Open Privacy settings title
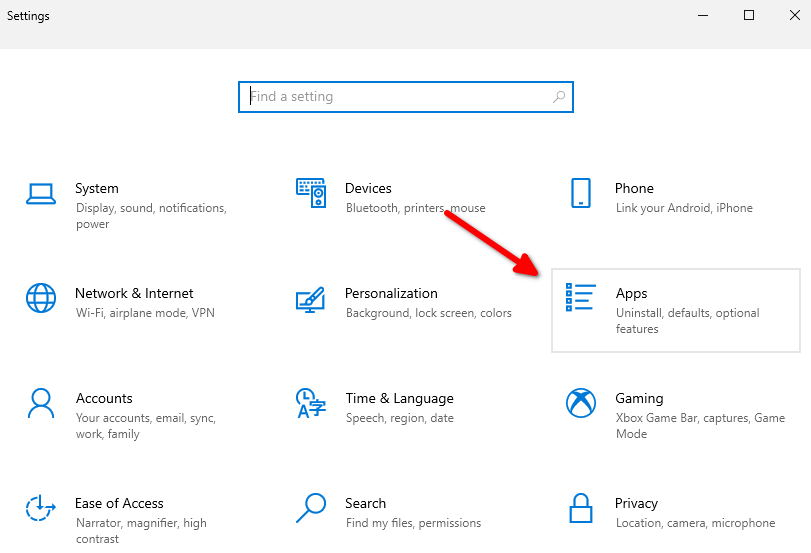This screenshot has height=553, width=811. click(636, 504)
